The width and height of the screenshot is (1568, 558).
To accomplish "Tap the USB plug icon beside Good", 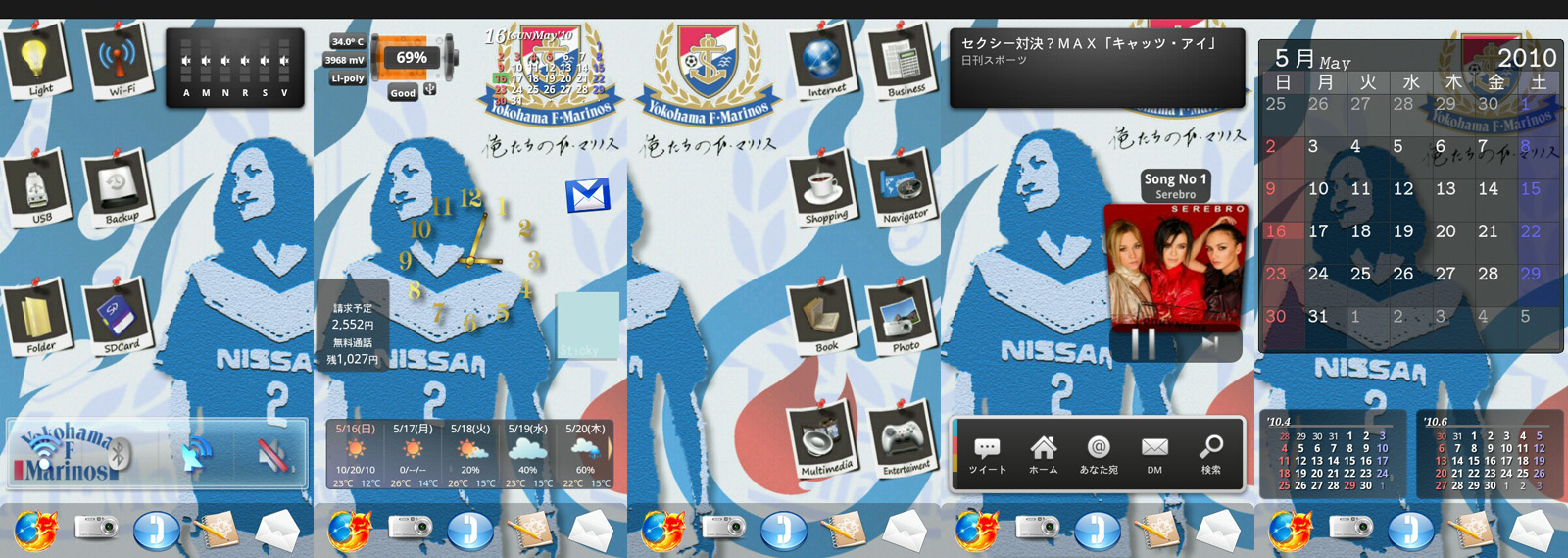I will pos(429,90).
